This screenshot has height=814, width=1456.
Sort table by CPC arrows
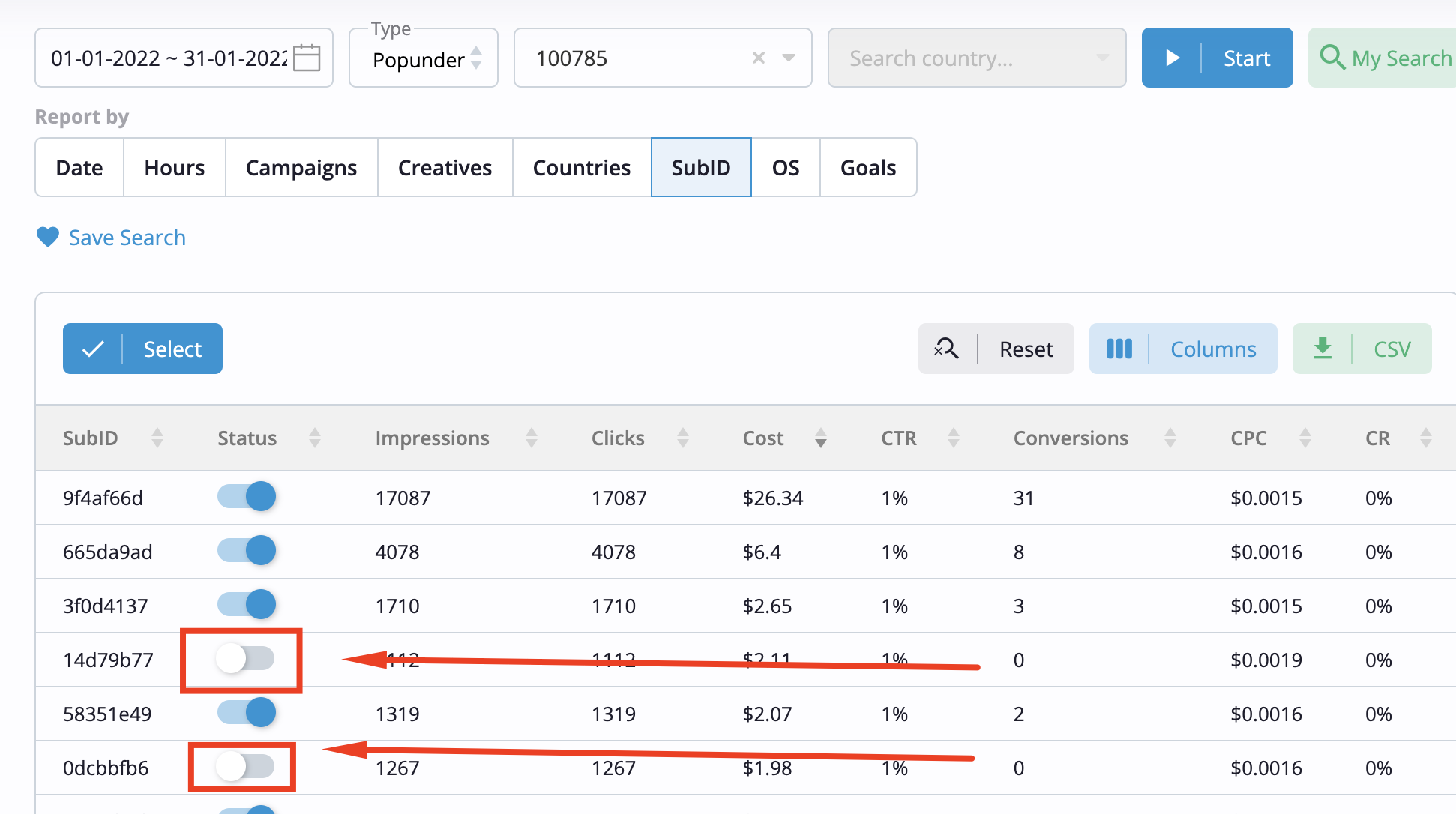tap(1305, 438)
